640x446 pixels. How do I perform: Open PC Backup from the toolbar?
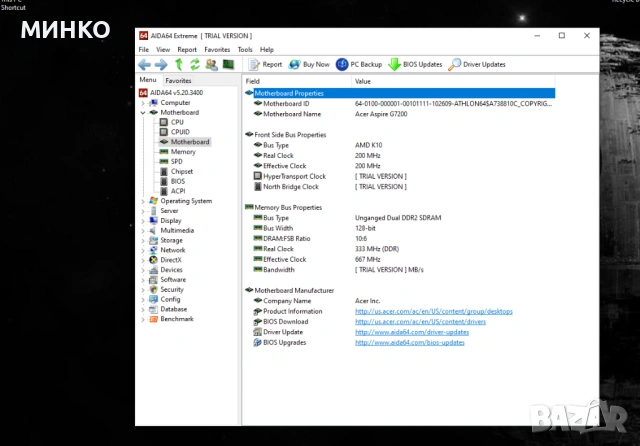[359, 64]
